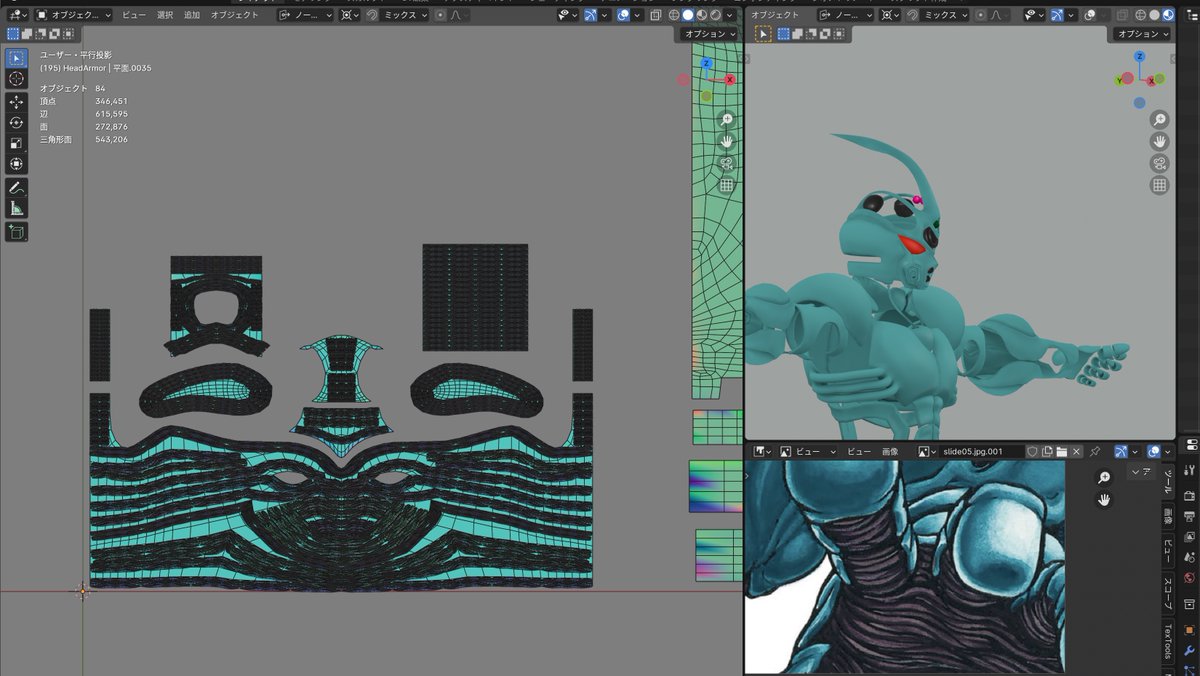
Task: Click pan hand icon in image editor
Action: [x=1104, y=500]
